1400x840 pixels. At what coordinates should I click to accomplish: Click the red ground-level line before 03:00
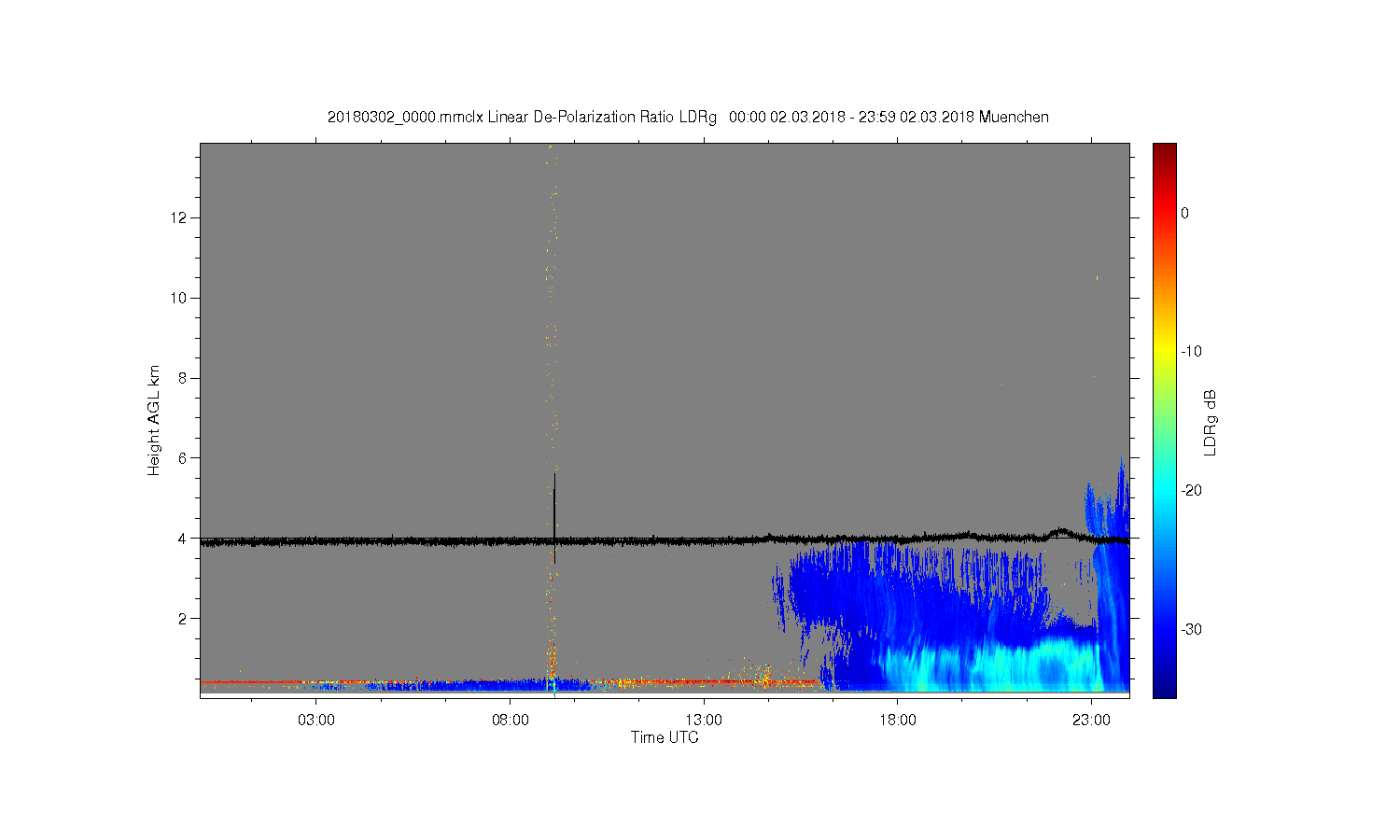point(257,682)
